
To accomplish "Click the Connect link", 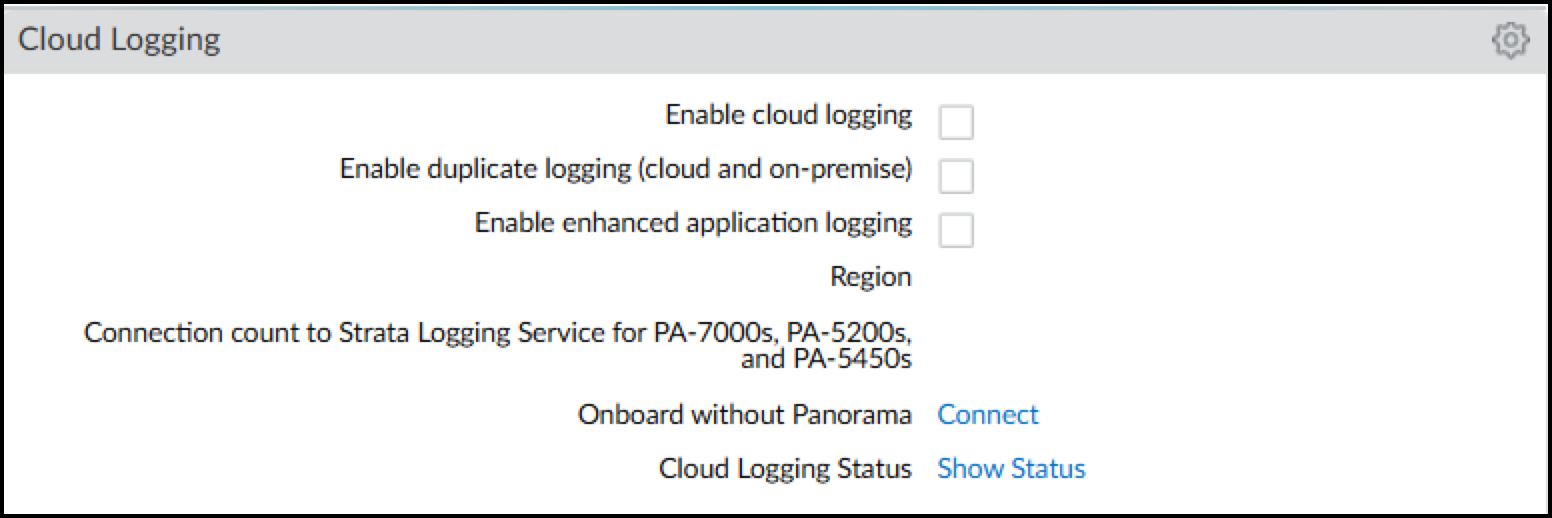I will point(988,414).
